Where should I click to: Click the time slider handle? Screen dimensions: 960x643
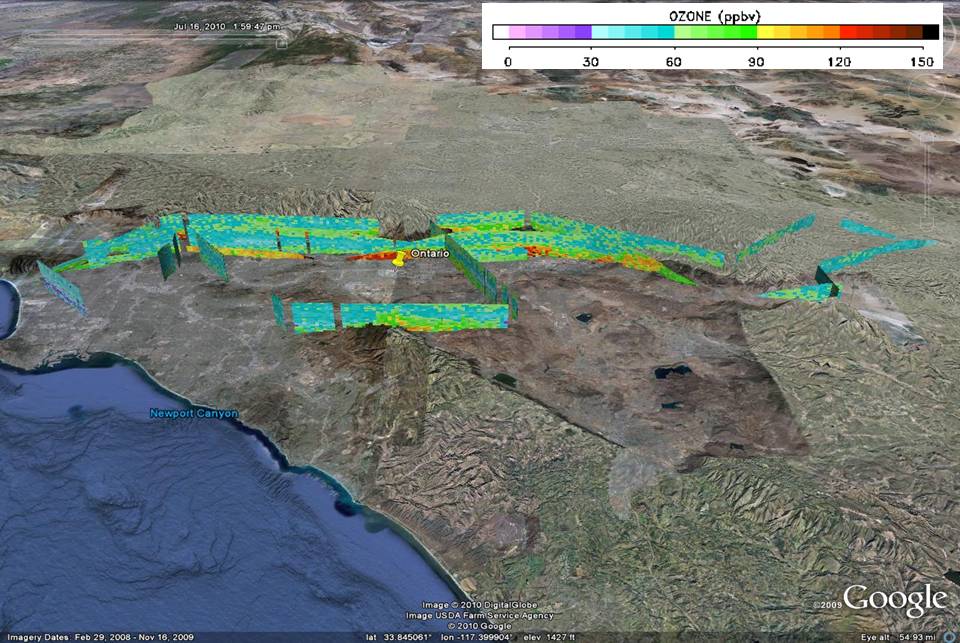click(x=281, y=43)
